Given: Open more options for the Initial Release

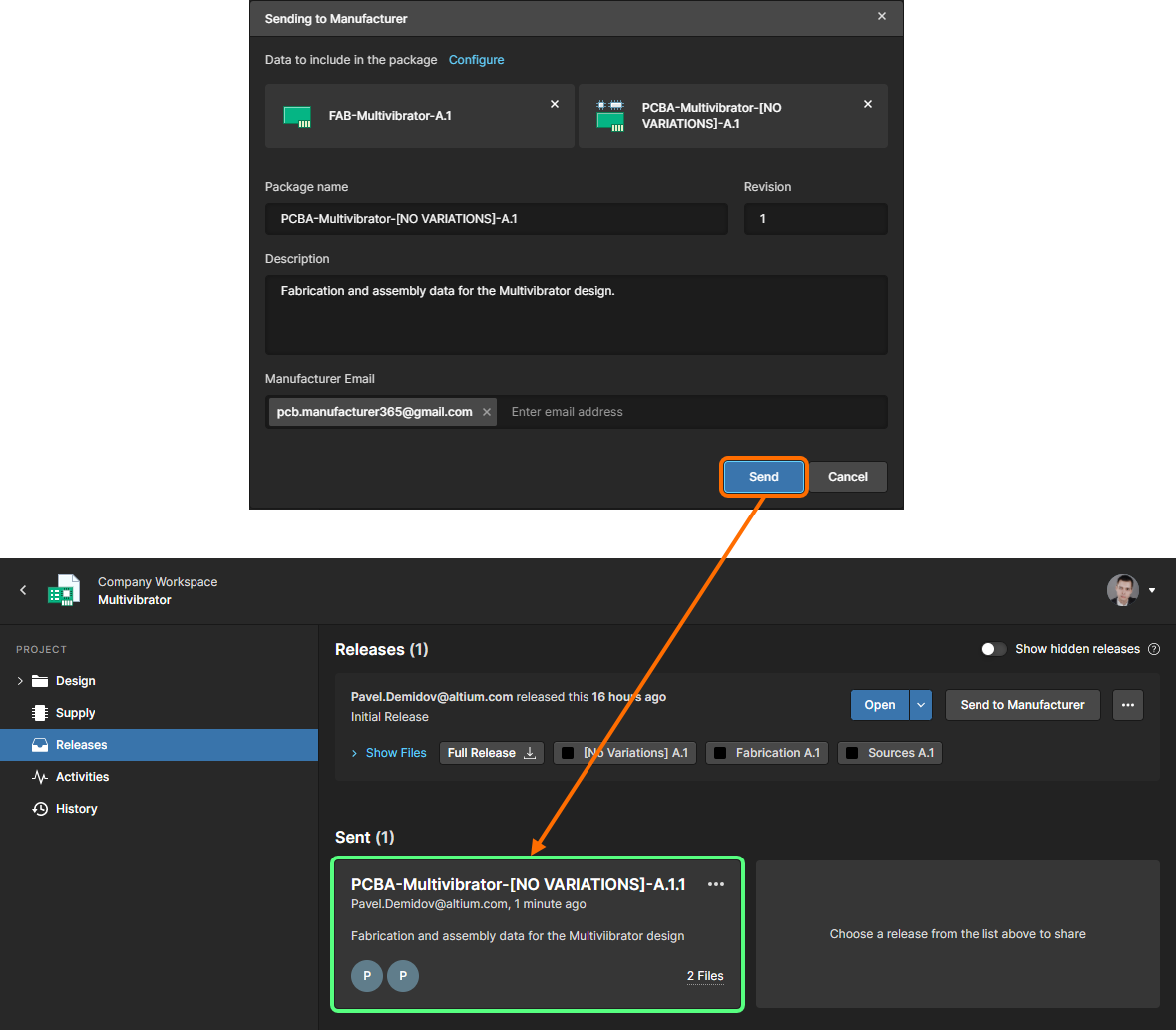Looking at the screenshot, I should 1127,705.
